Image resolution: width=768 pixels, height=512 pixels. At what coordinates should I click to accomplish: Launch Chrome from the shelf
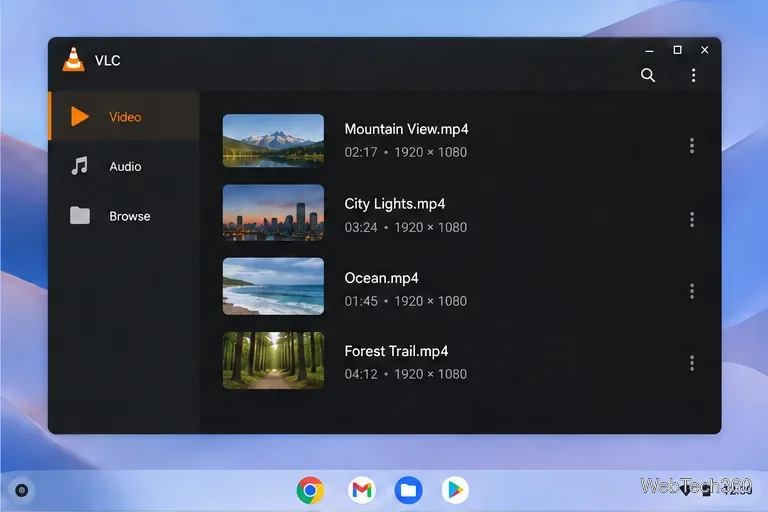310,489
